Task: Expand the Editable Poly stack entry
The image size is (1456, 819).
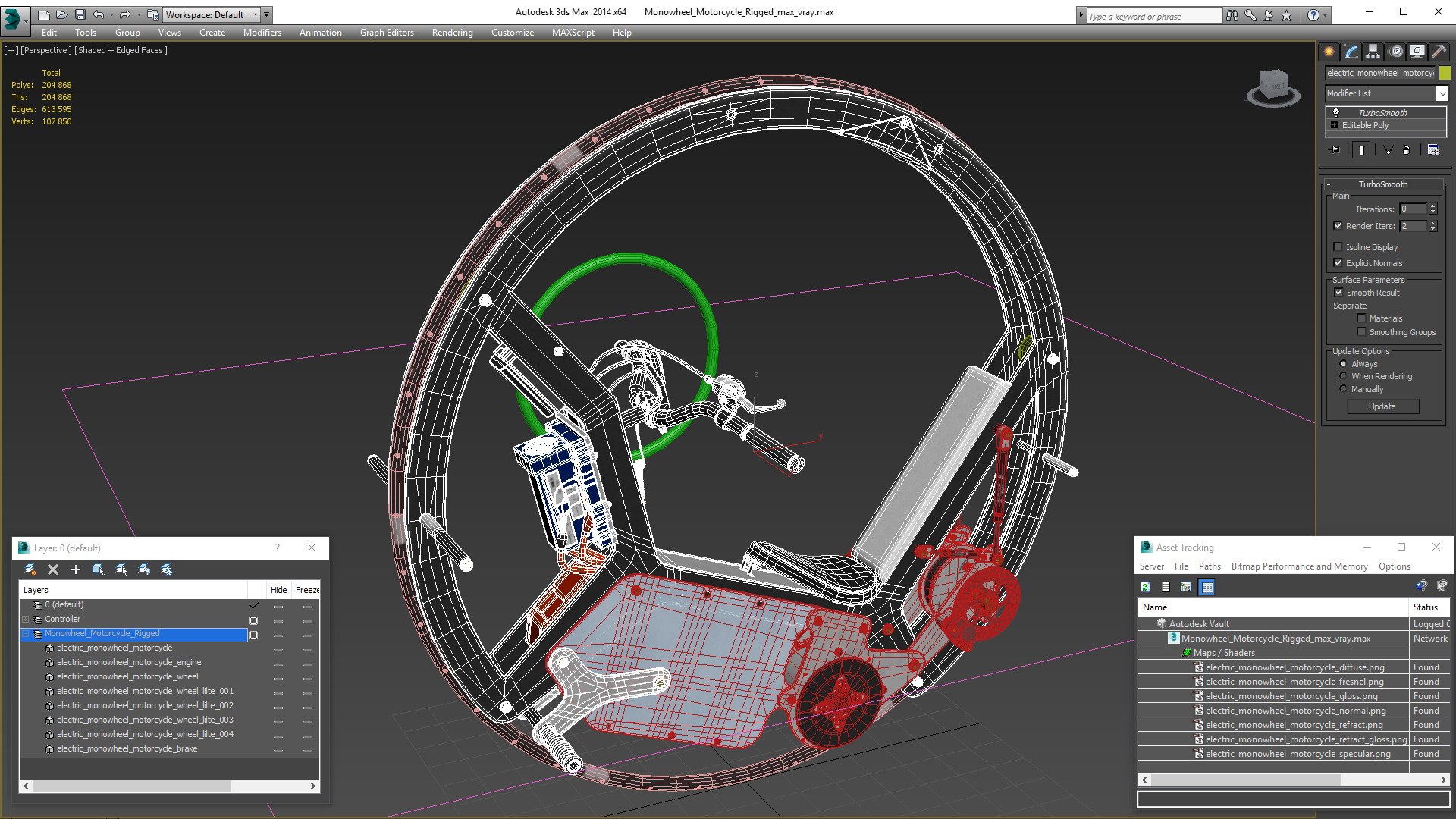Action: coord(1334,125)
